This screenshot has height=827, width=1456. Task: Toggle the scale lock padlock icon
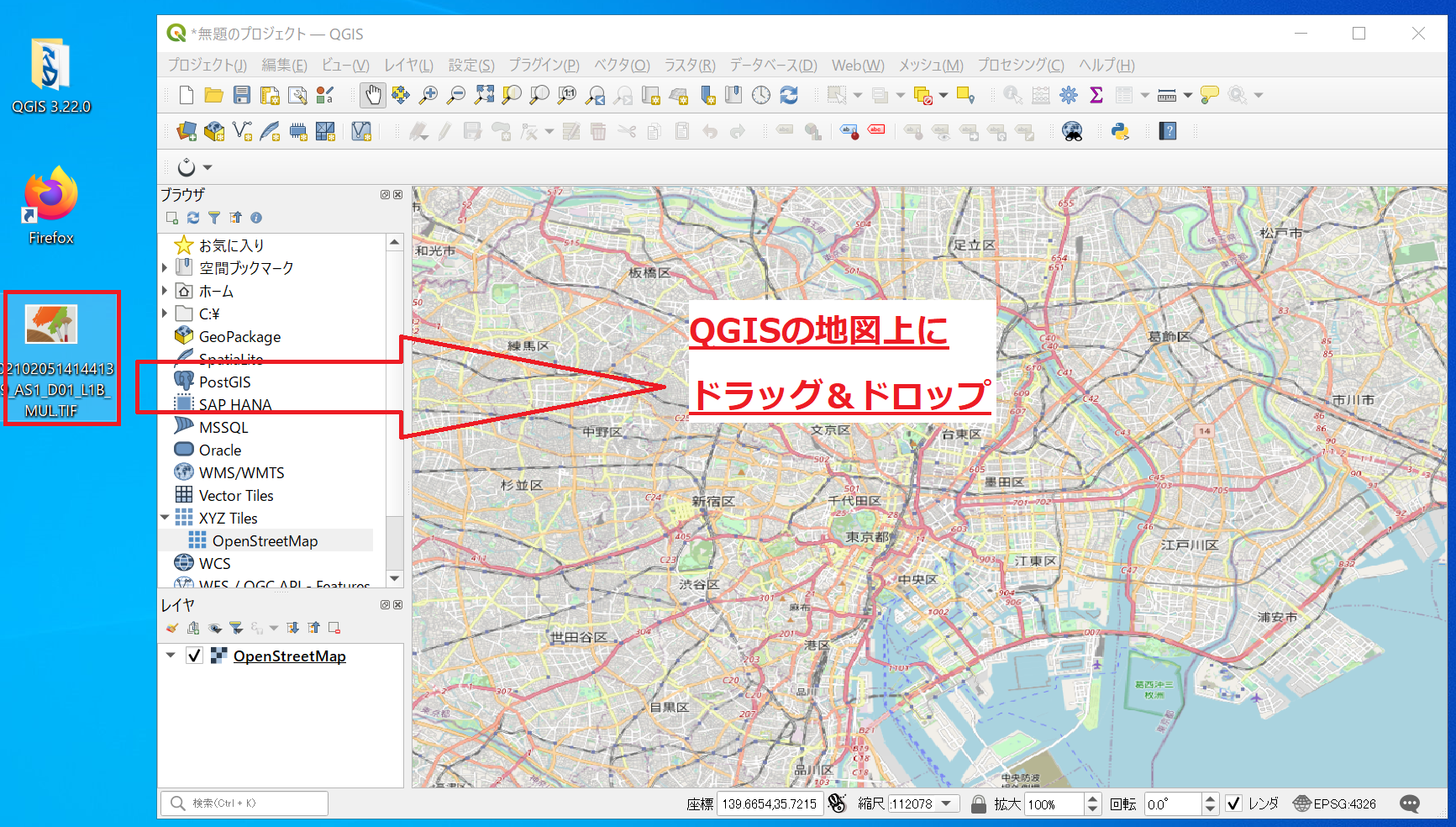pyautogui.click(x=979, y=804)
